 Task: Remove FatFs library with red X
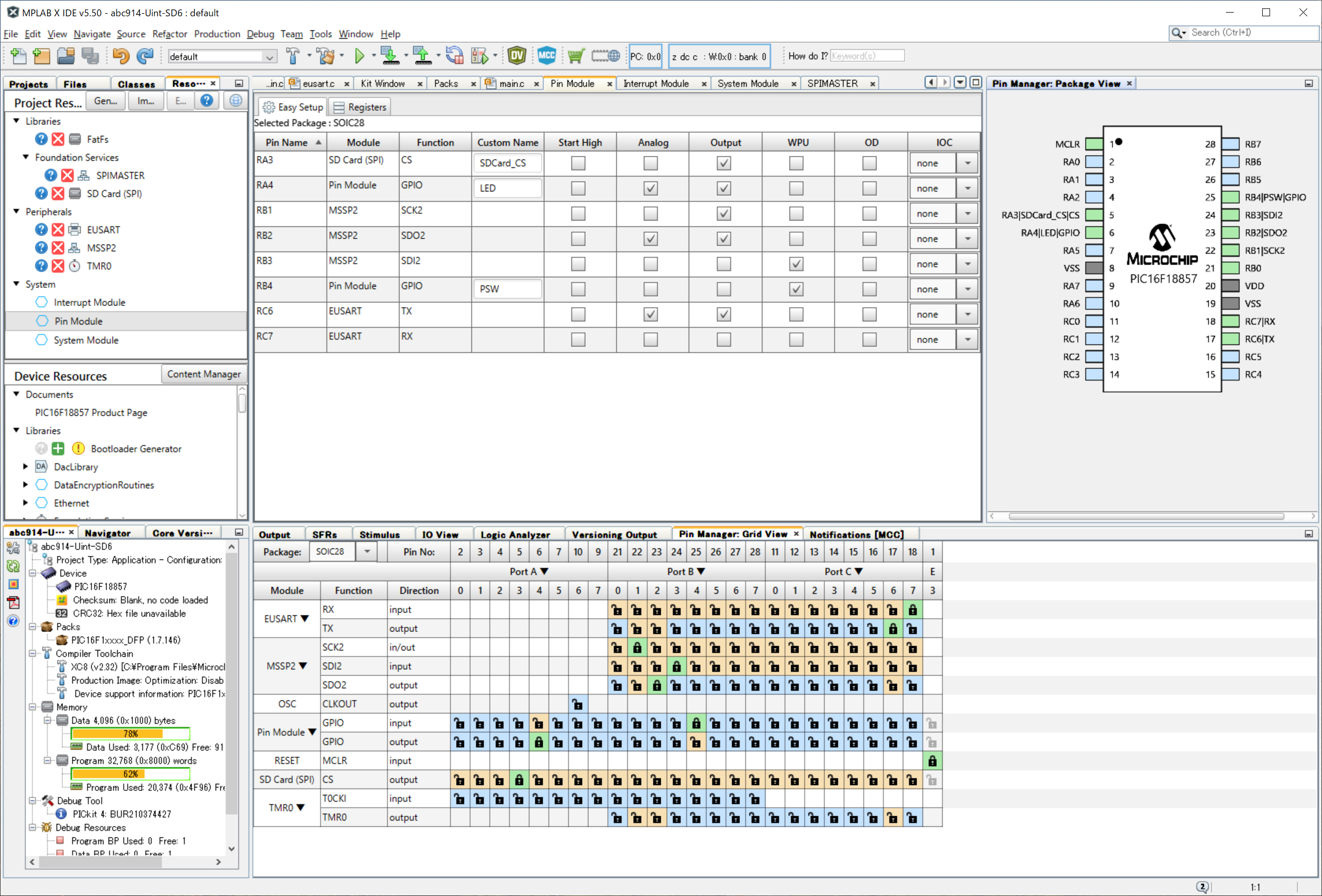pos(58,139)
